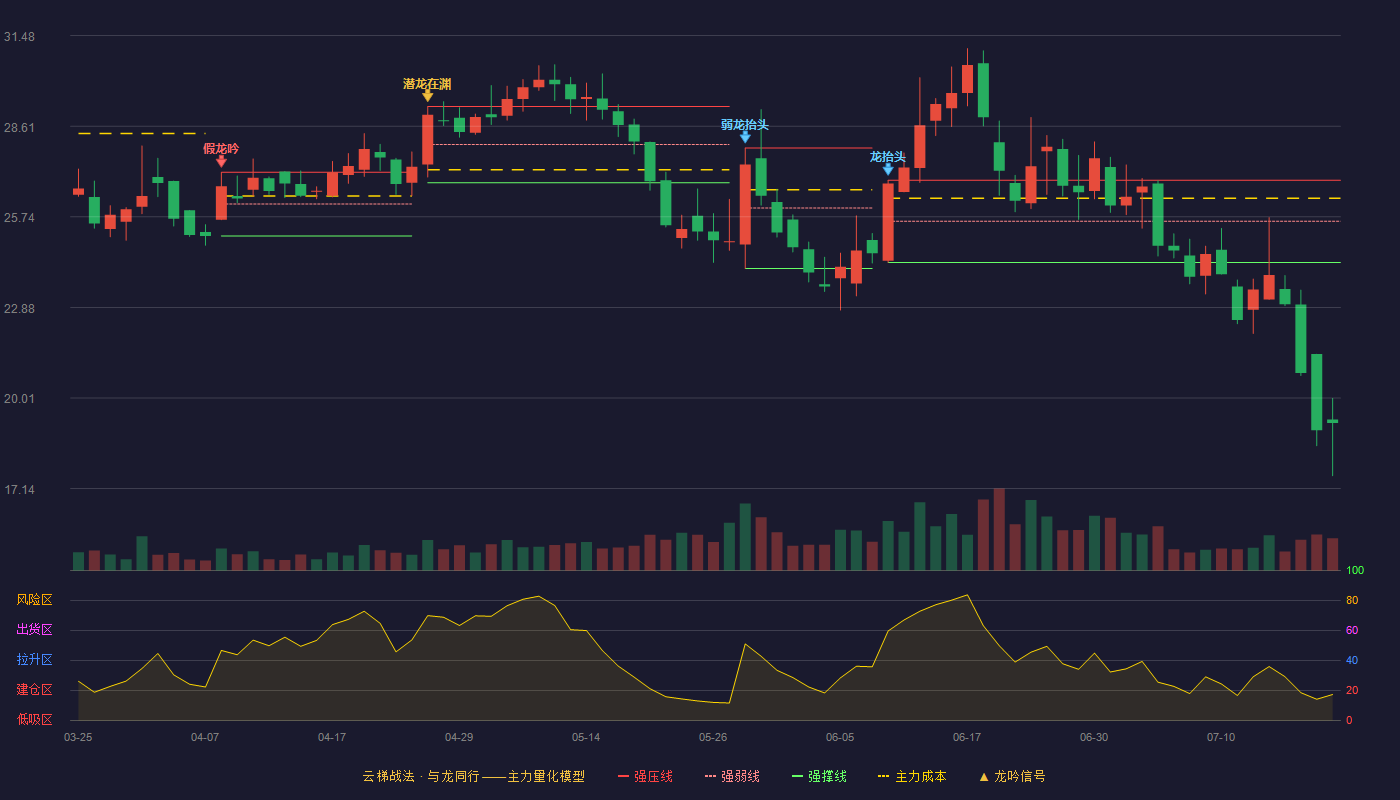Toggle the 龙吟信号 triangle legend icon

pos(983,776)
